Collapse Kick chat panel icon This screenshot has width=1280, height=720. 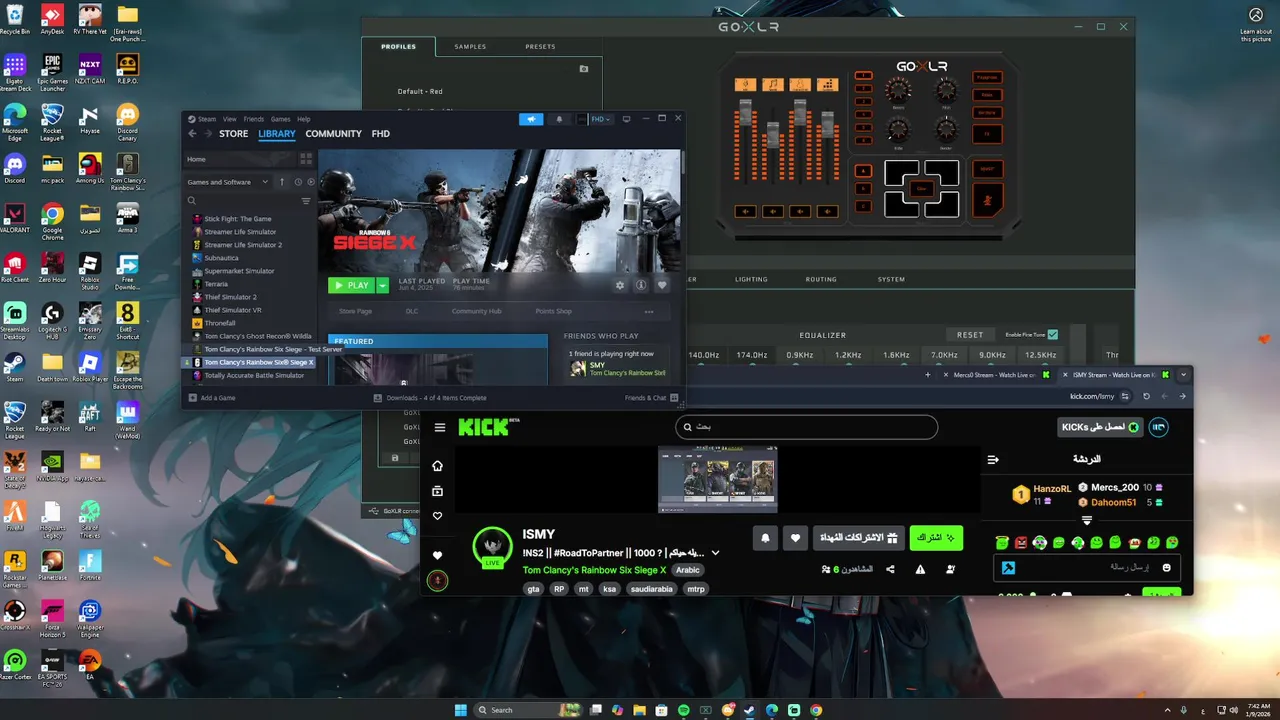coord(993,460)
